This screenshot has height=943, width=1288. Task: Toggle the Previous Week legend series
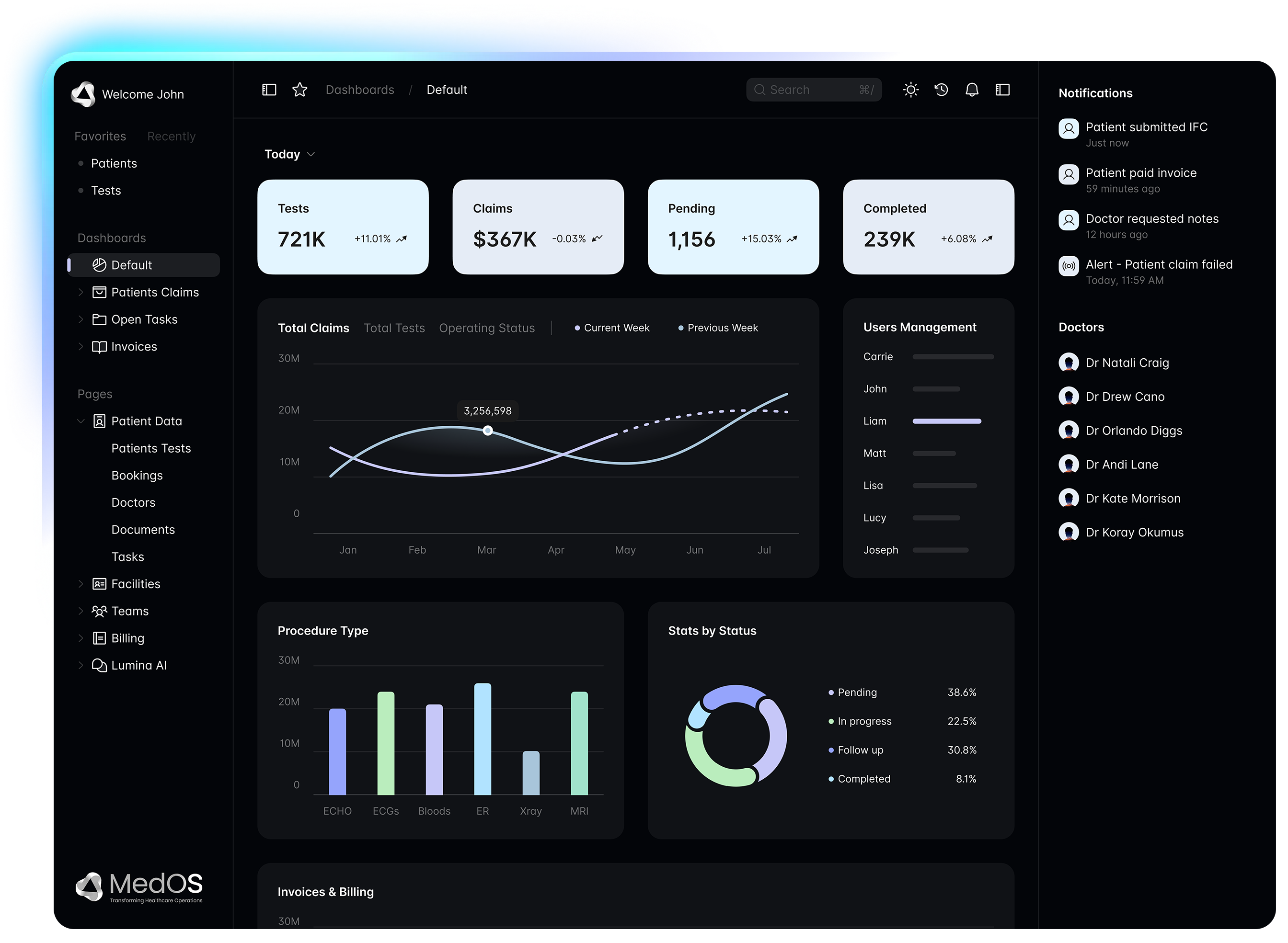[717, 328]
